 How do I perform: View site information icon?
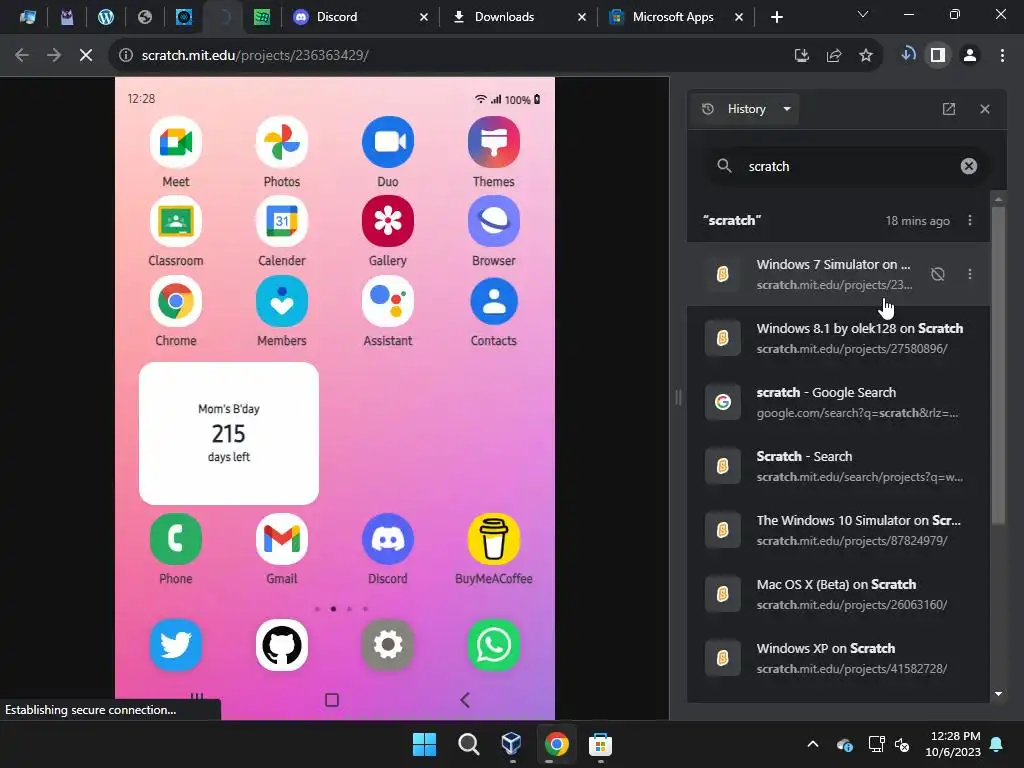pos(125,56)
